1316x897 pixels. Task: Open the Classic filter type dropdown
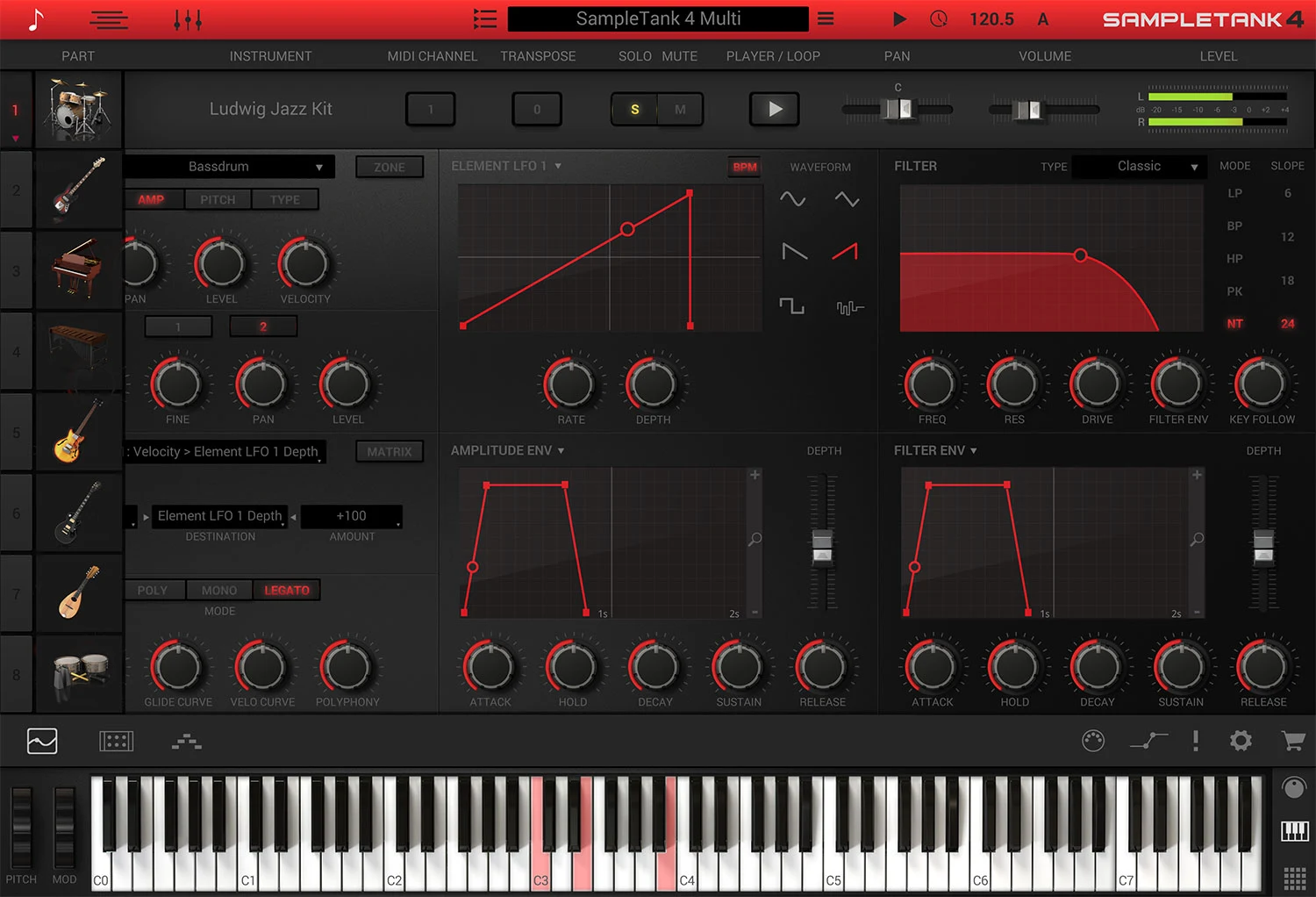coord(1138,166)
